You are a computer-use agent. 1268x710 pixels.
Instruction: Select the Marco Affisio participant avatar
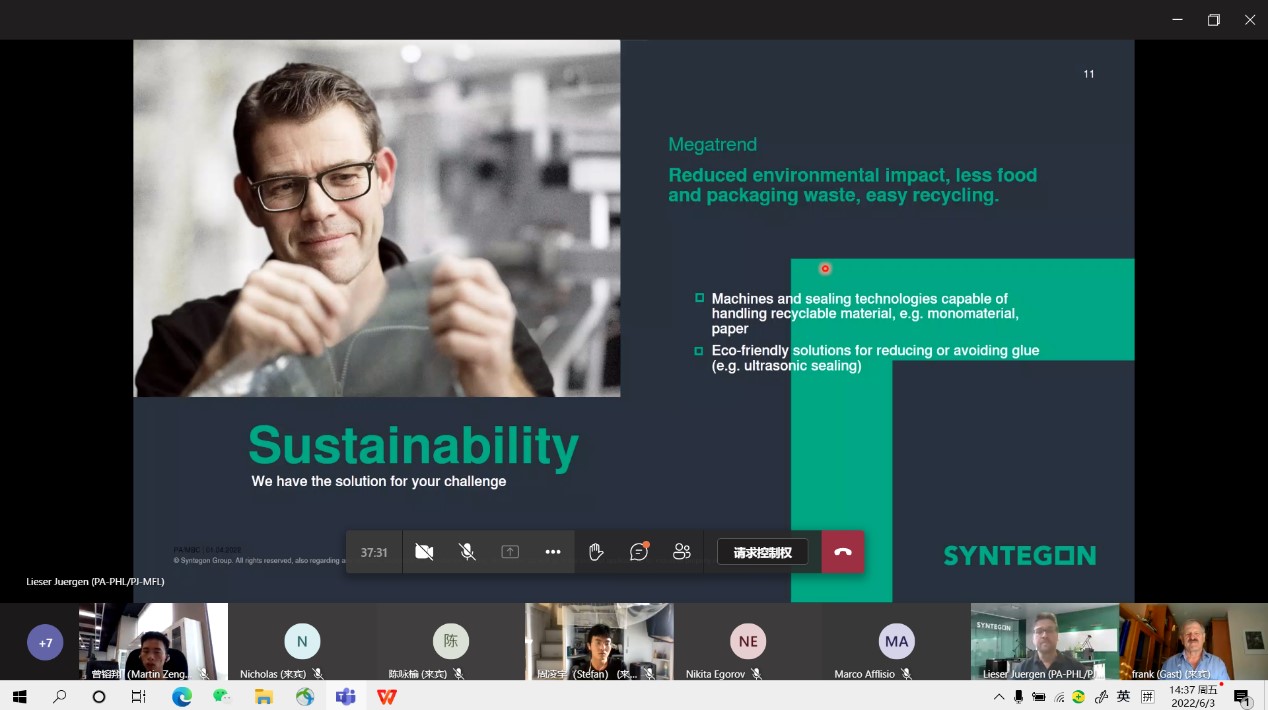tap(896, 641)
